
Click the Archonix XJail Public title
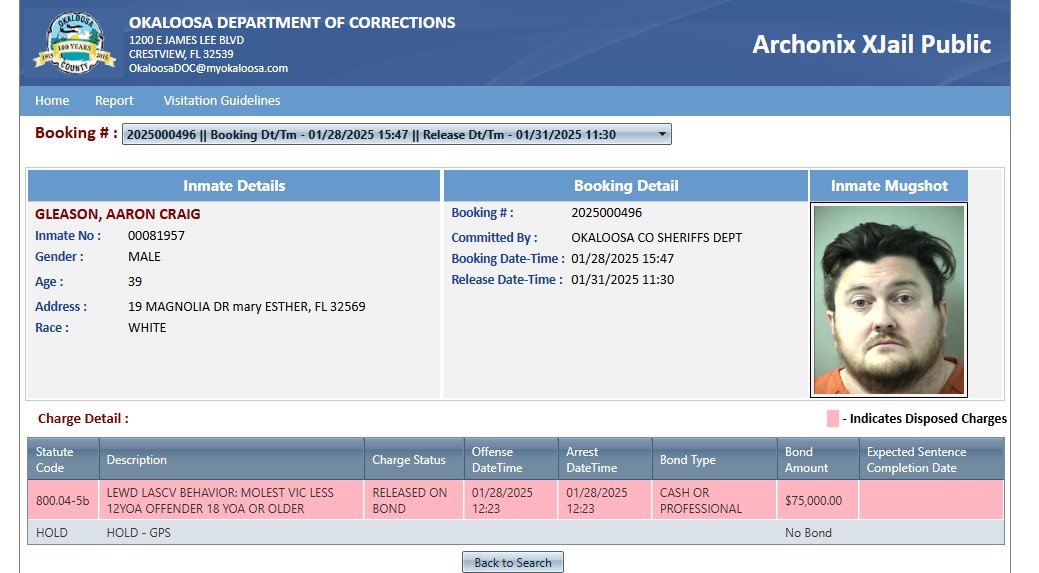[871, 44]
